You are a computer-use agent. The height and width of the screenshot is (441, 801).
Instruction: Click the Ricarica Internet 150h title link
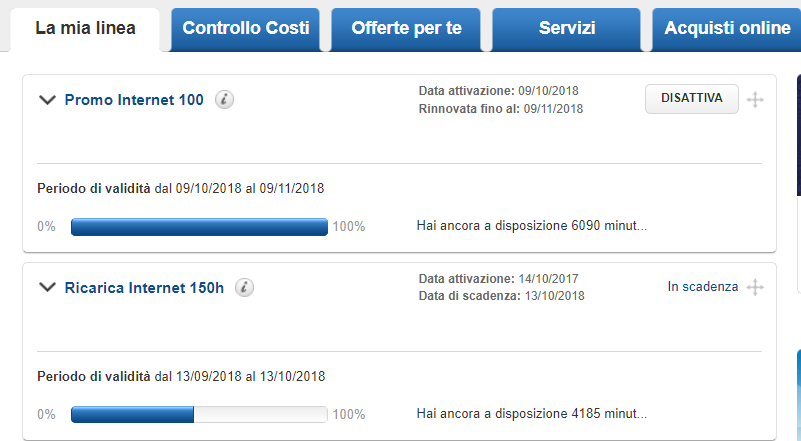coord(144,288)
